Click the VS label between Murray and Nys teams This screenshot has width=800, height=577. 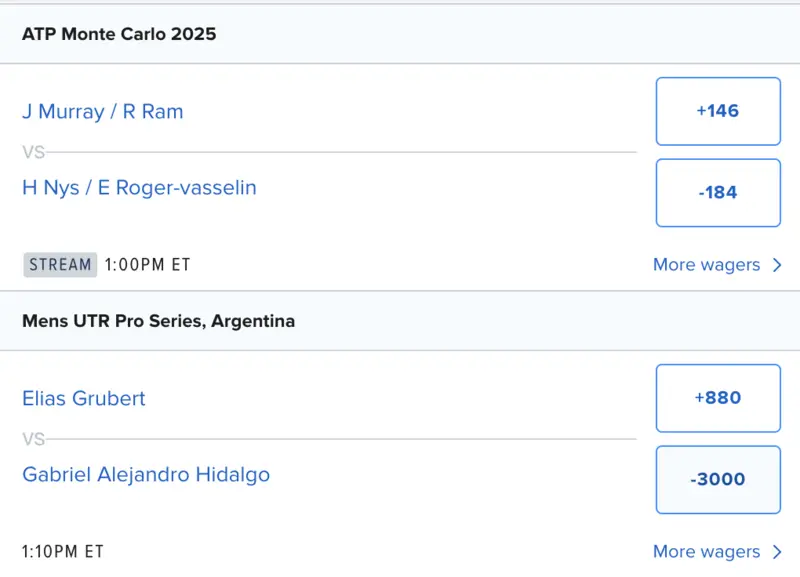click(x=33, y=152)
